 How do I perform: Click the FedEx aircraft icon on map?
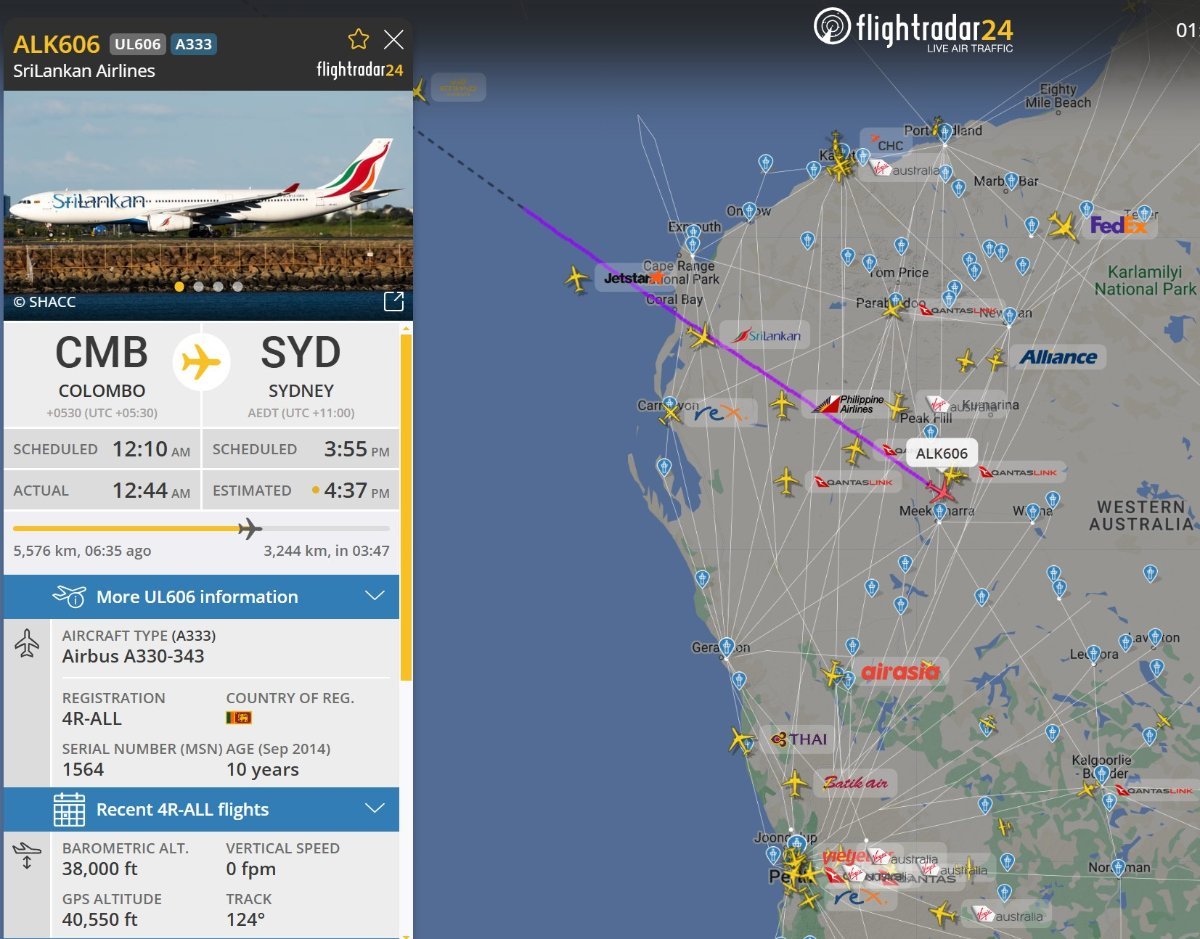[1063, 227]
